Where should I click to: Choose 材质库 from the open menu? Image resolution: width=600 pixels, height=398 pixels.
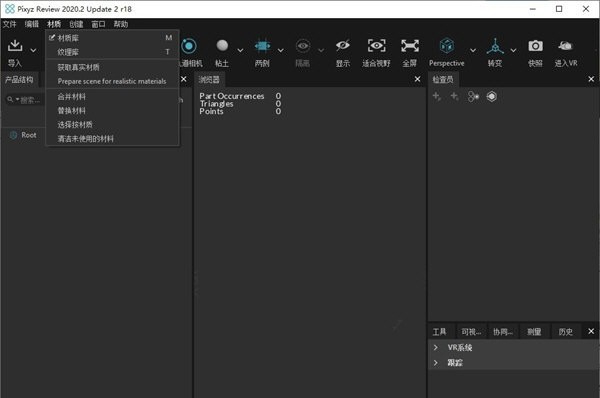[112, 38]
